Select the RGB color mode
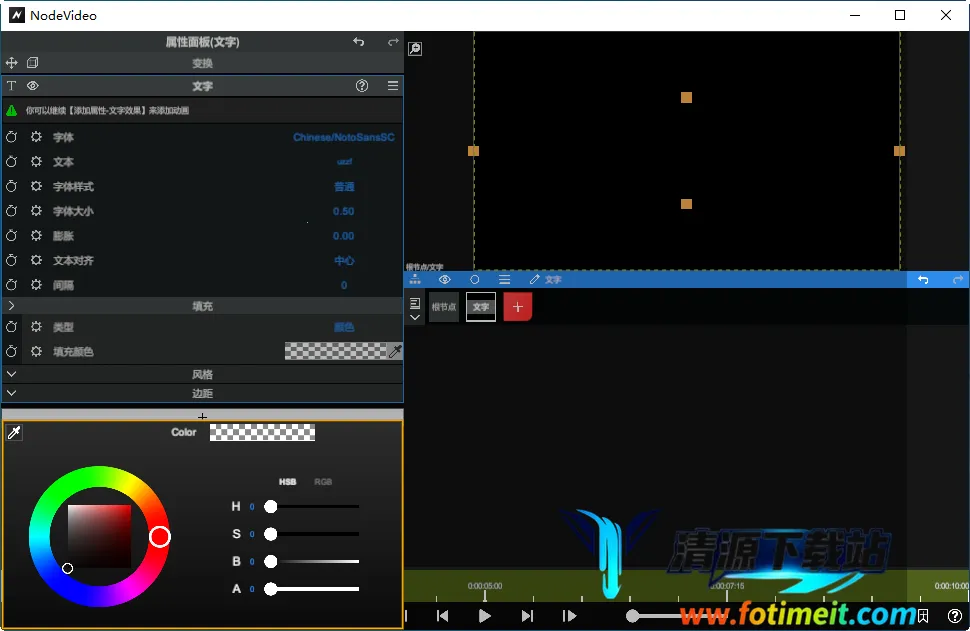This screenshot has width=970, height=631. tap(323, 482)
